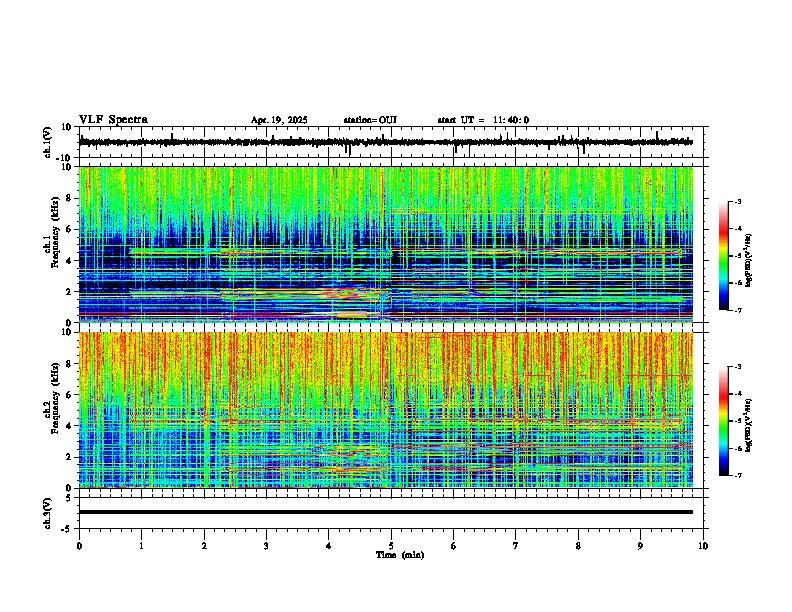
Task: Click the "8" kHz tick on ch.2 spectrogram
Action: tap(70, 364)
